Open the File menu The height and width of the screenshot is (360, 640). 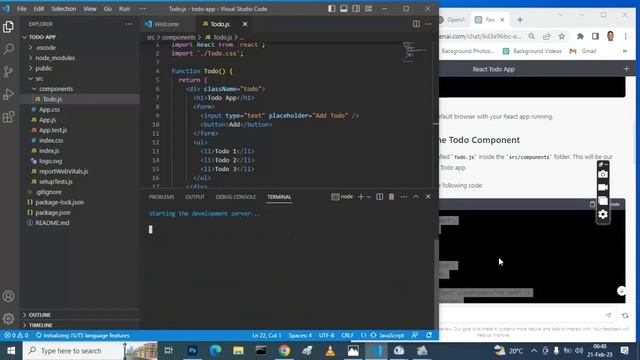coord(22,9)
